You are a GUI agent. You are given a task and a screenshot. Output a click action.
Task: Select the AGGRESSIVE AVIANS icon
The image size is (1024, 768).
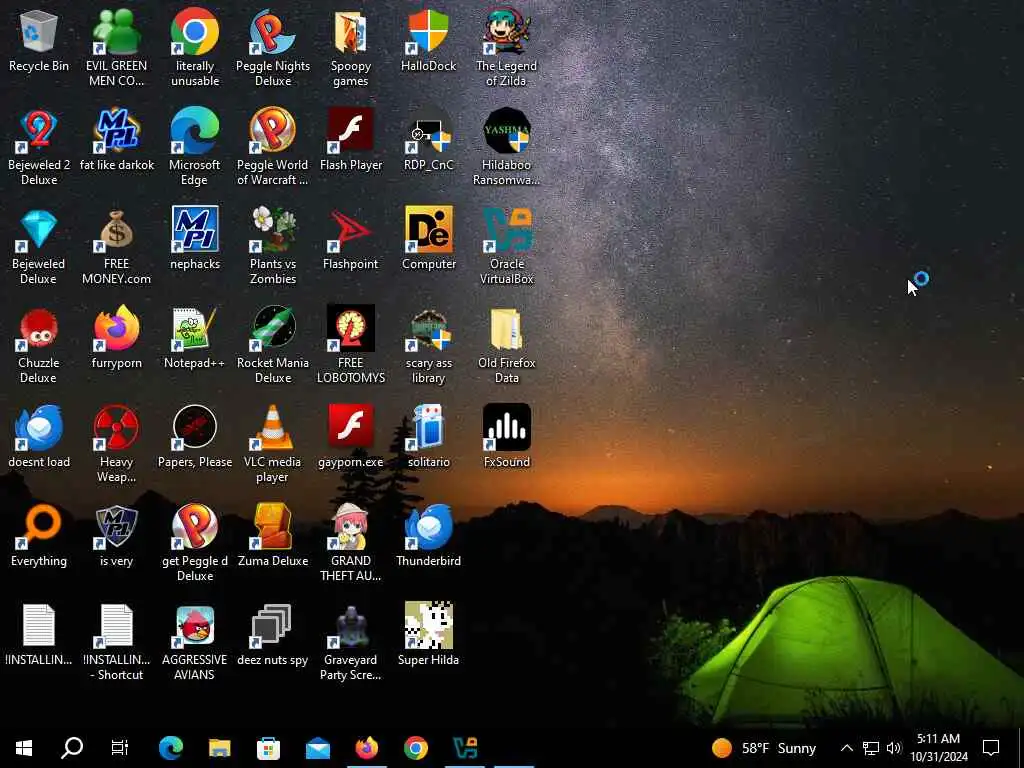(x=195, y=644)
